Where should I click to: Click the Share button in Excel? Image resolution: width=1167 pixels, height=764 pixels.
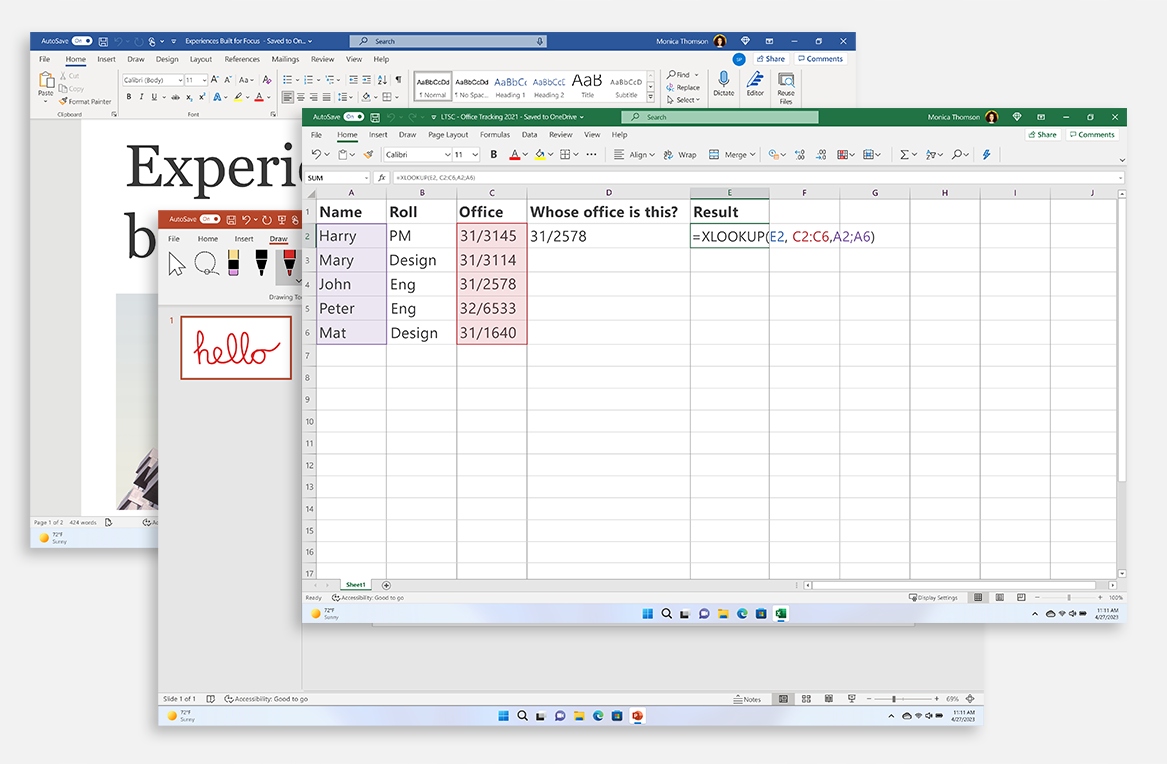[1042, 134]
